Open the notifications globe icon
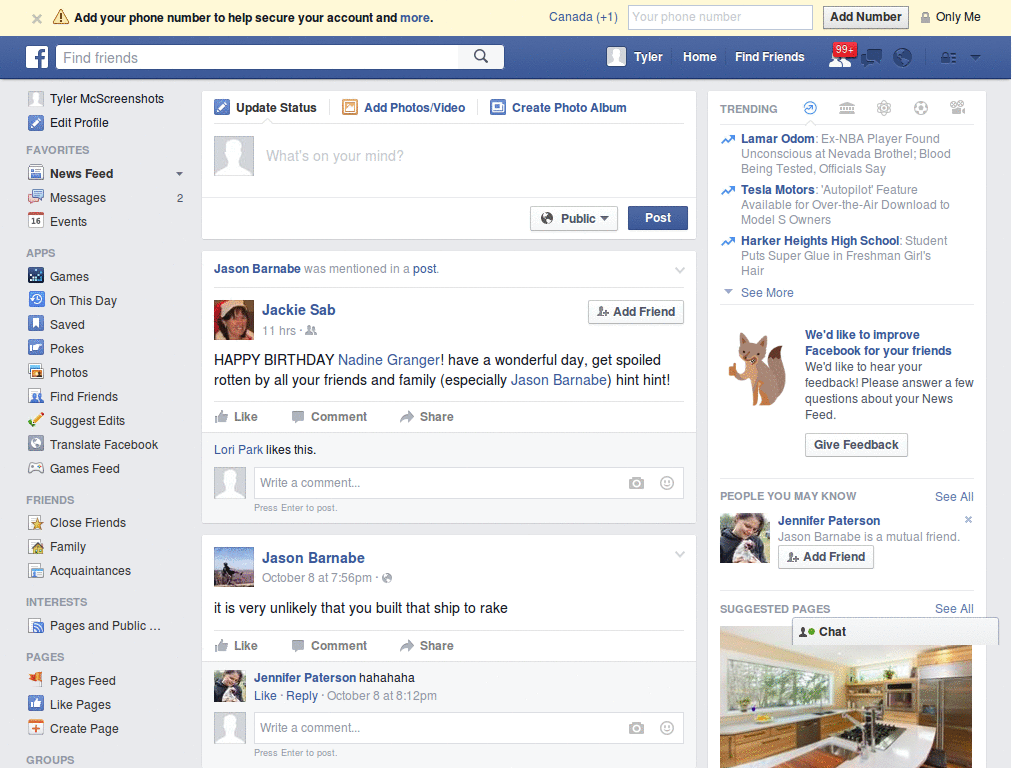The width and height of the screenshot is (1024, 768). (x=903, y=57)
